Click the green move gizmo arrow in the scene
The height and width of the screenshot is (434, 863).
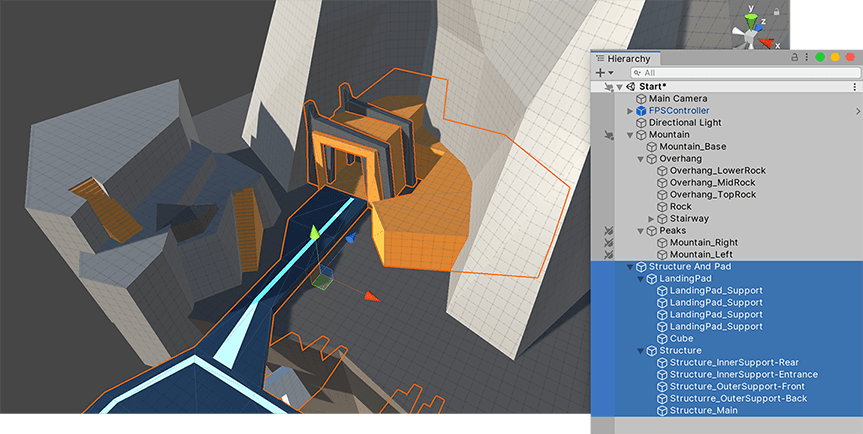pyautogui.click(x=313, y=234)
